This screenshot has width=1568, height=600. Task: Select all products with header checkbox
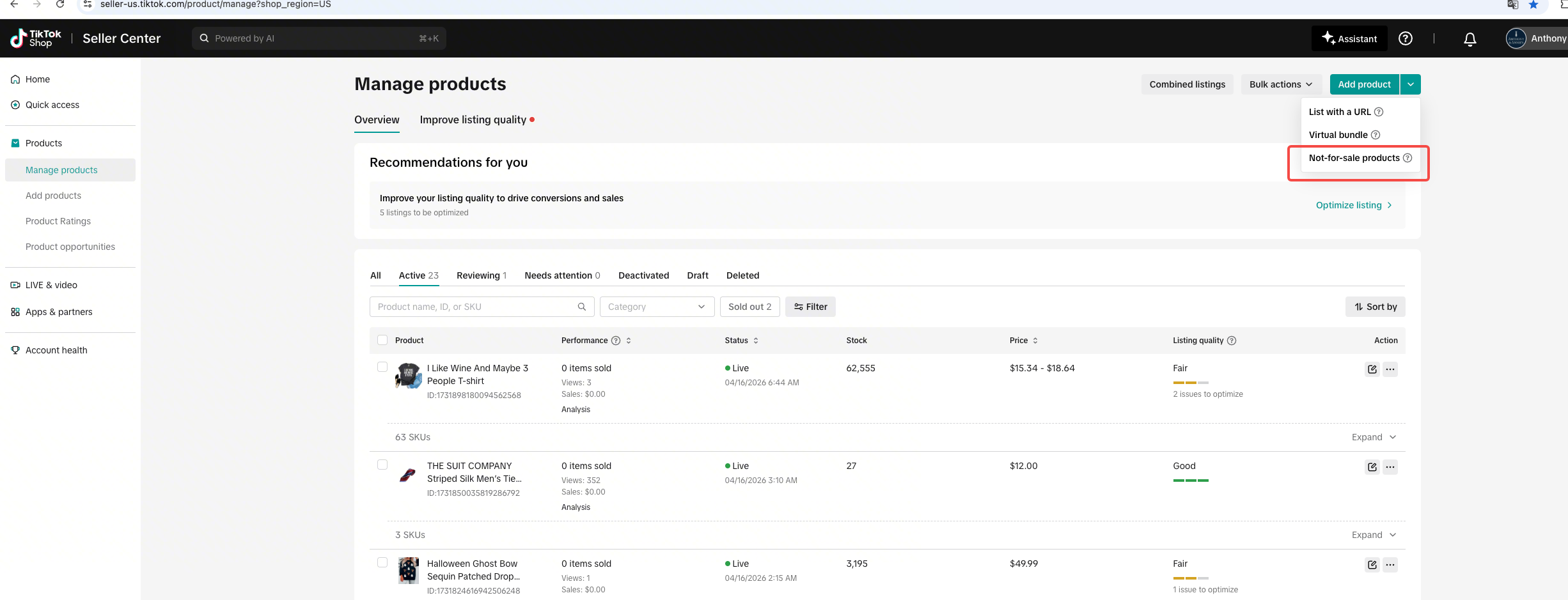pos(382,340)
